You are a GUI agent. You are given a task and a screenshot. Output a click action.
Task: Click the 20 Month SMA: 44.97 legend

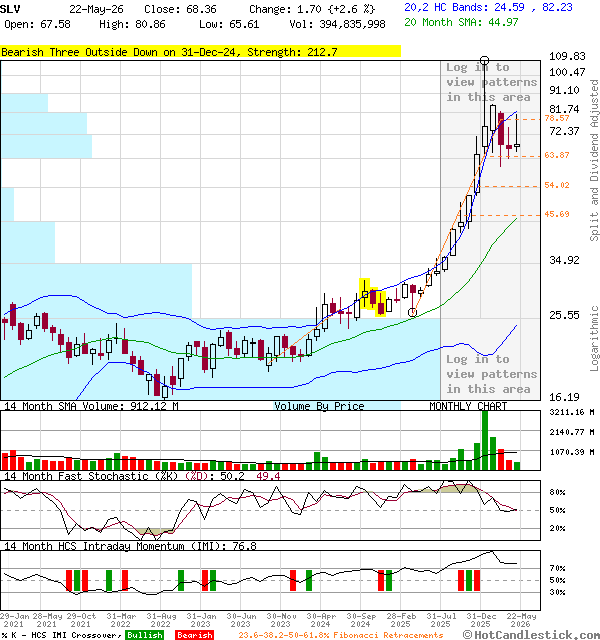(x=461, y=22)
